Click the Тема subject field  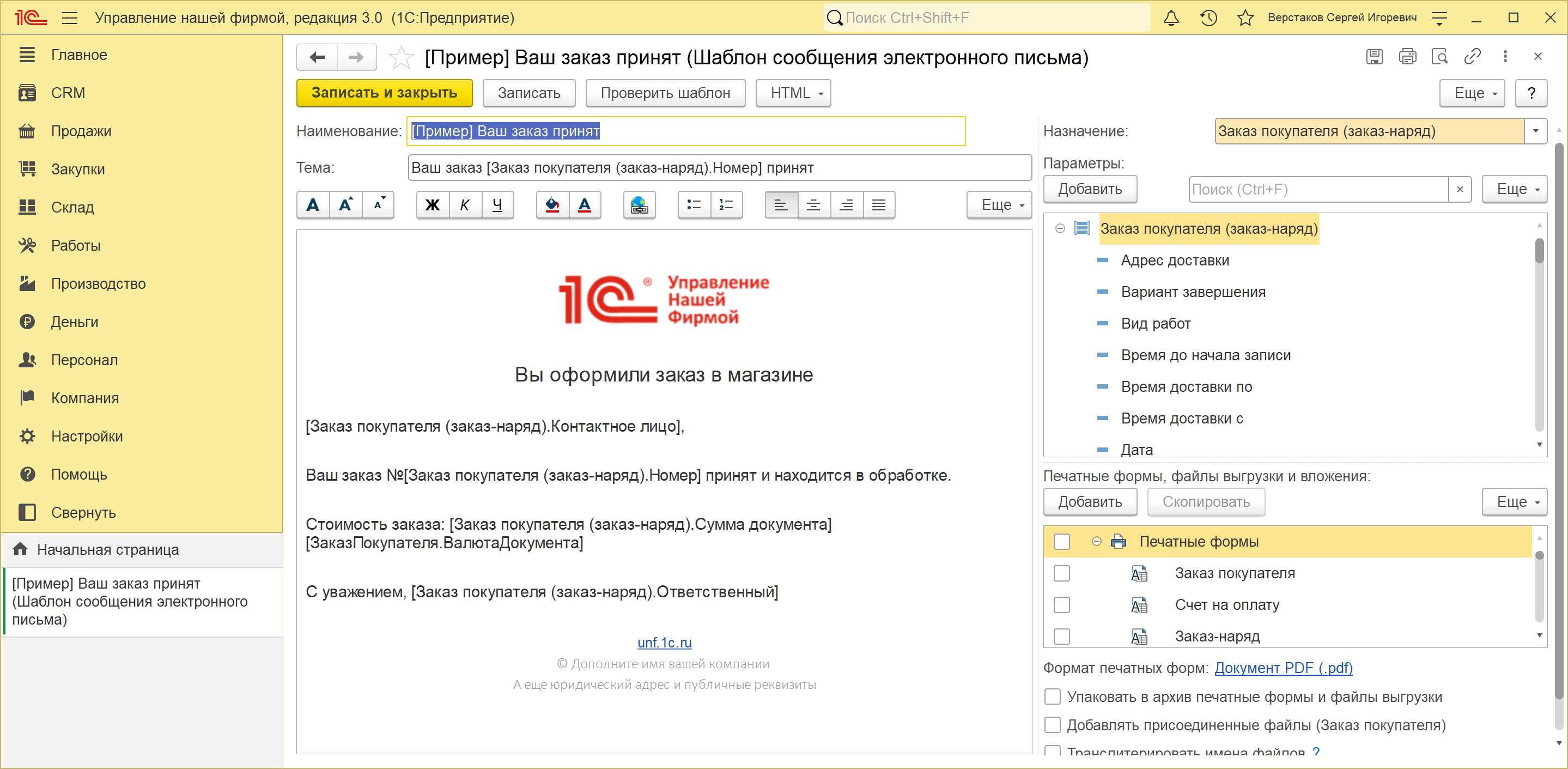coord(720,167)
